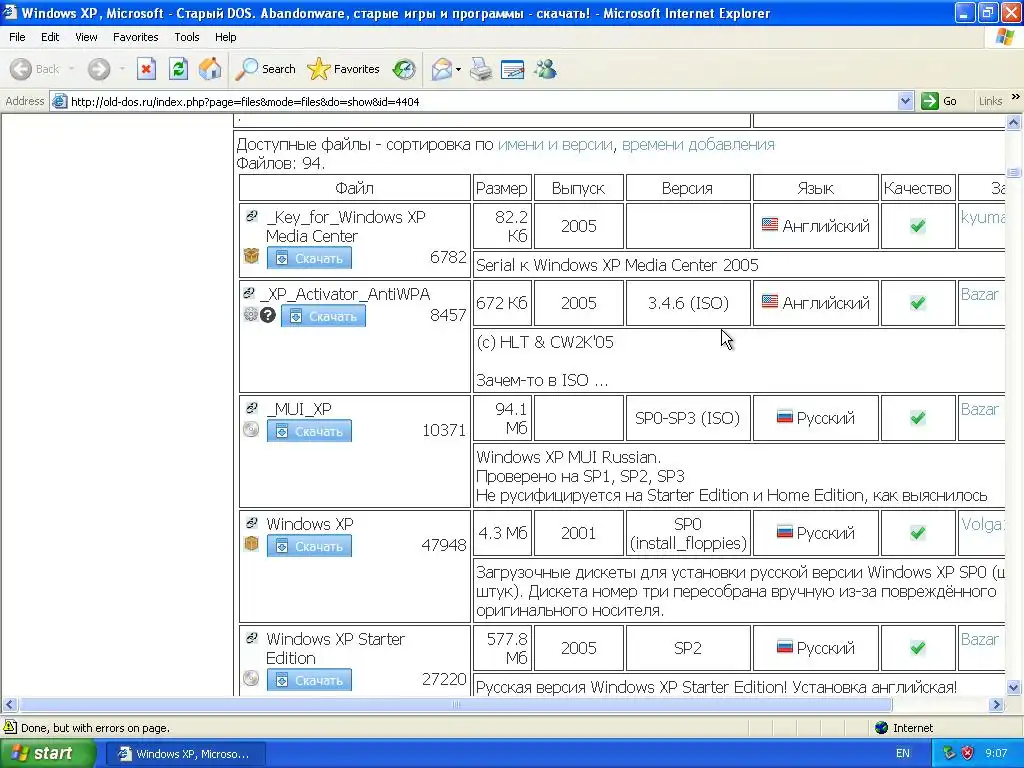Open the View menu
The height and width of the screenshot is (768, 1024).
86,37
